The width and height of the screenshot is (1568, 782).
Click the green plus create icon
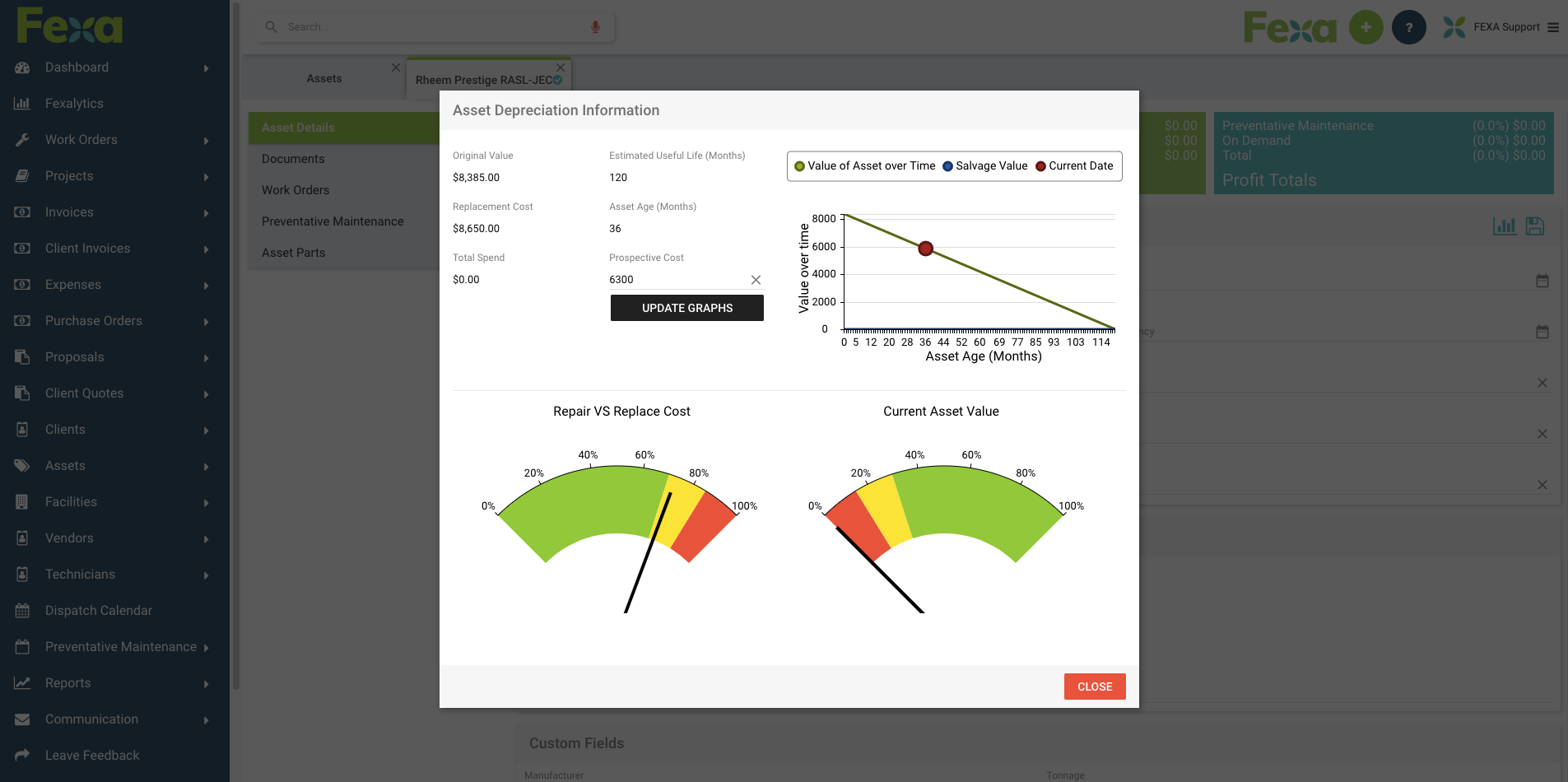1366,26
